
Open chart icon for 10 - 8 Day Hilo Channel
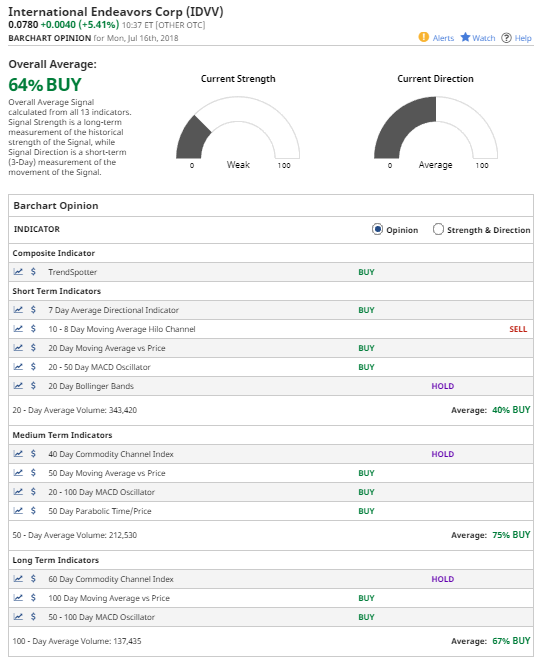pyautogui.click(x=18, y=329)
